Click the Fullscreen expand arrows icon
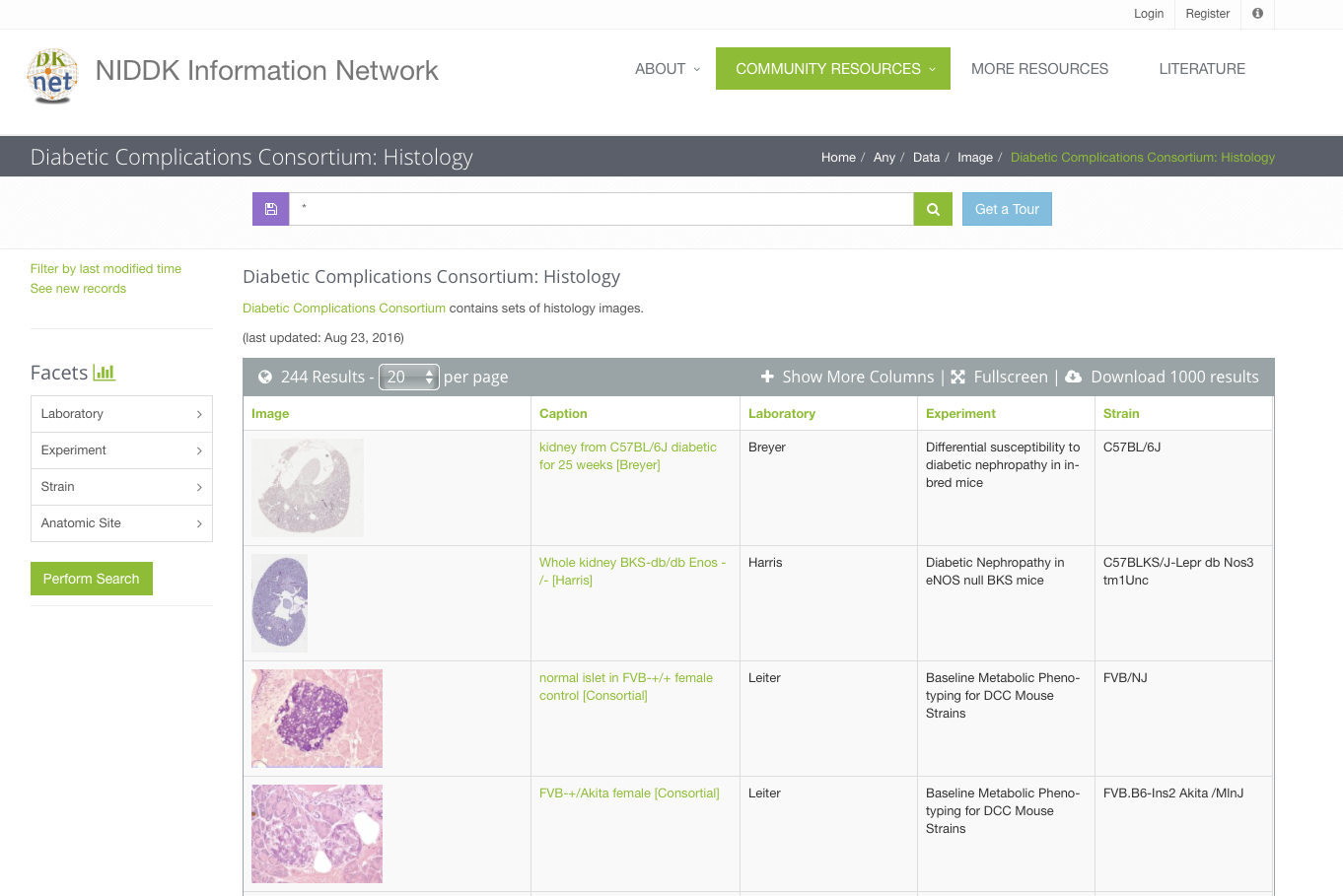 pyautogui.click(x=957, y=377)
